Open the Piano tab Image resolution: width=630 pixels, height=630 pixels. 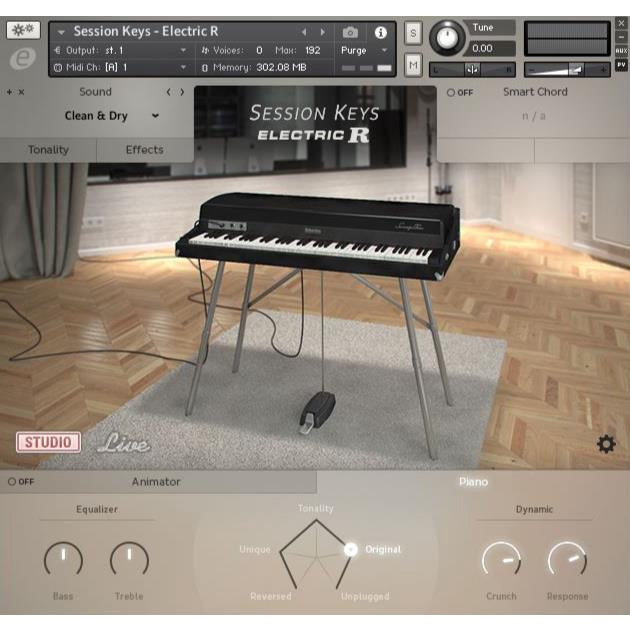click(473, 482)
